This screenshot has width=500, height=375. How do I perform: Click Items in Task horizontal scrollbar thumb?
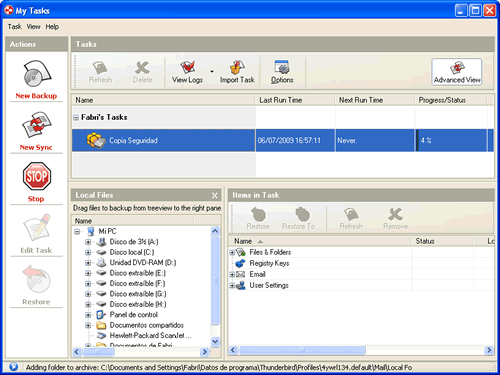tap(302, 350)
